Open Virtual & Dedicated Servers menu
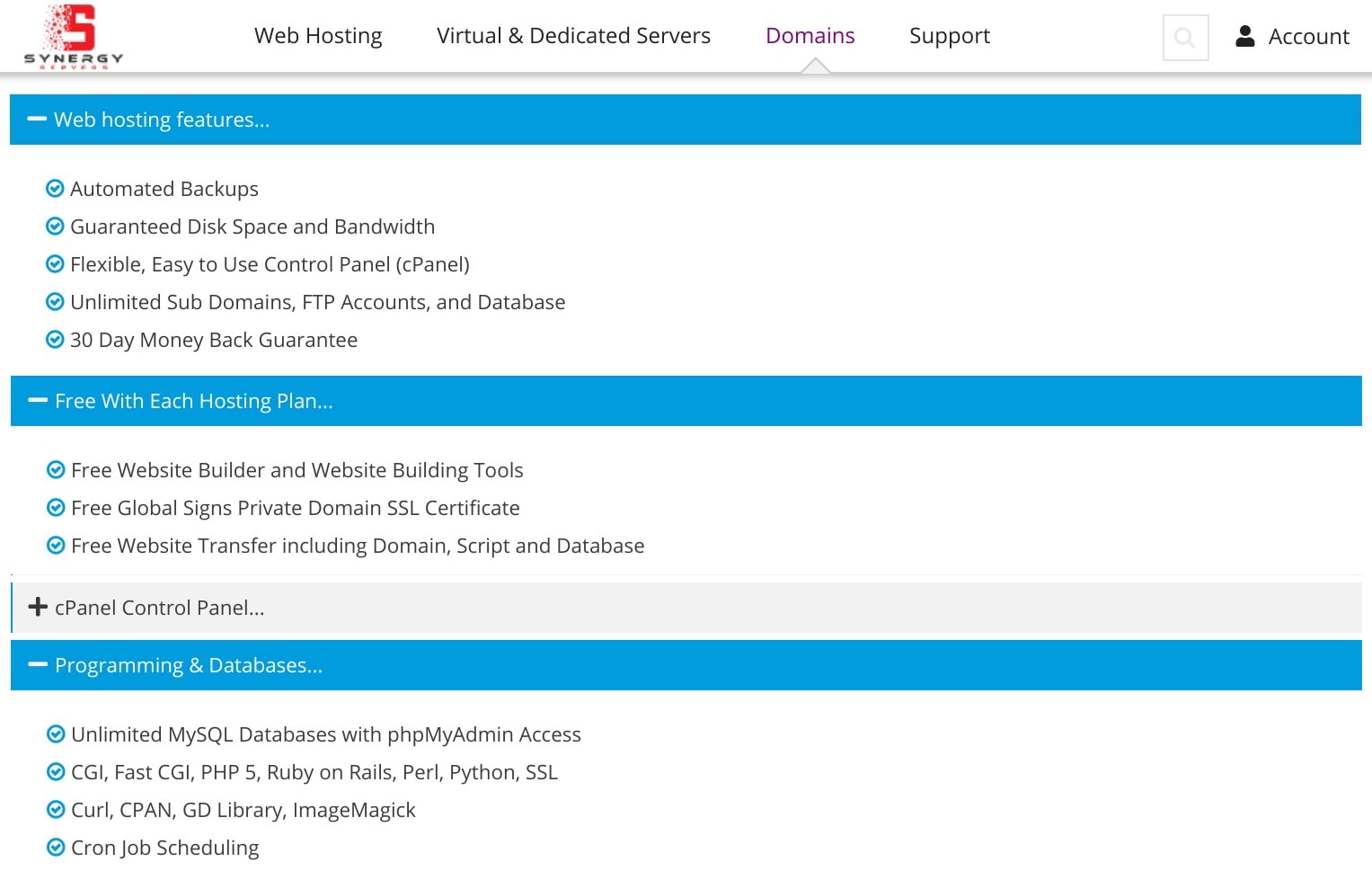This screenshot has width=1372, height=880. click(573, 36)
